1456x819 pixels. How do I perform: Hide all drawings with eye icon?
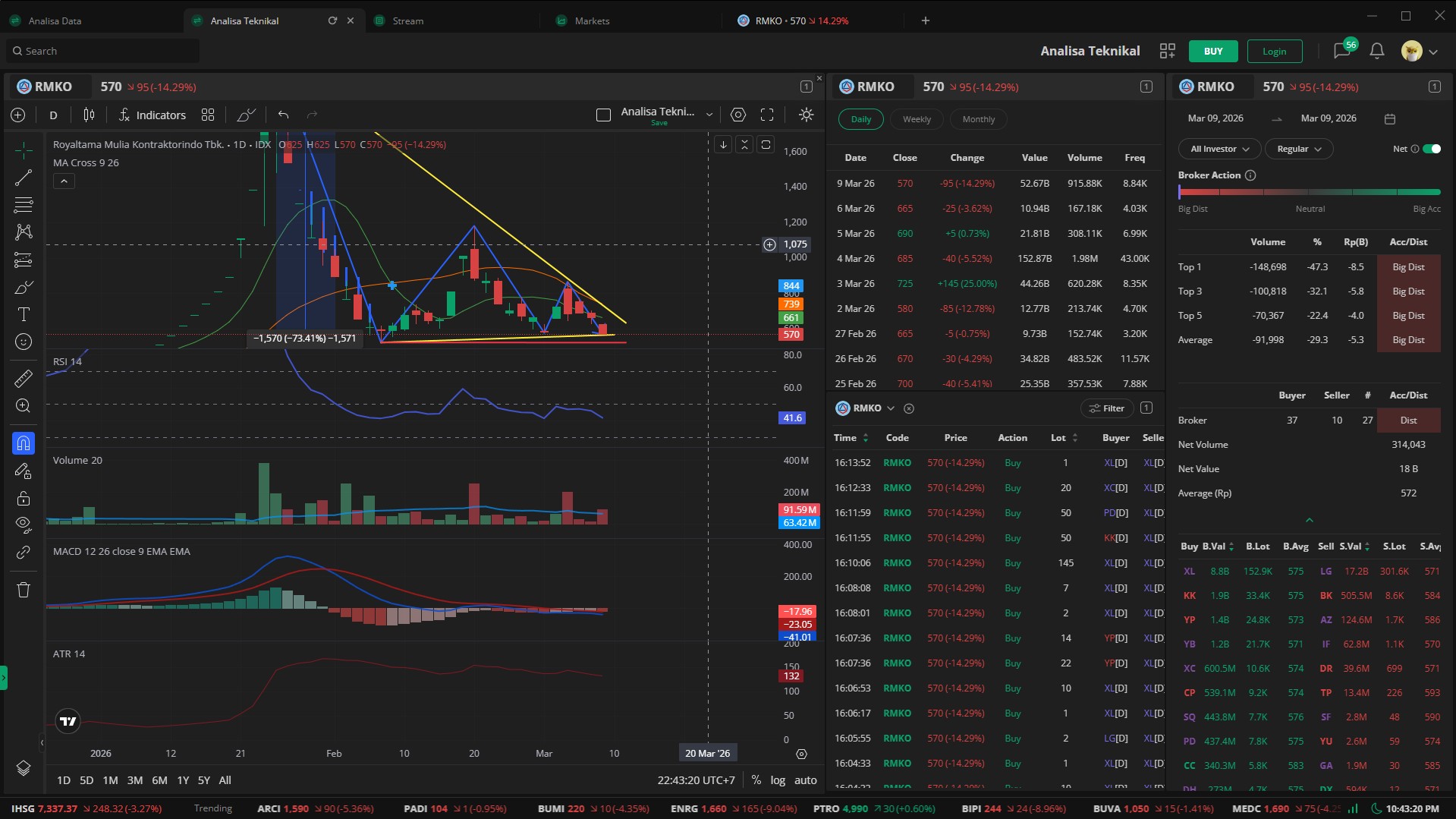click(24, 524)
